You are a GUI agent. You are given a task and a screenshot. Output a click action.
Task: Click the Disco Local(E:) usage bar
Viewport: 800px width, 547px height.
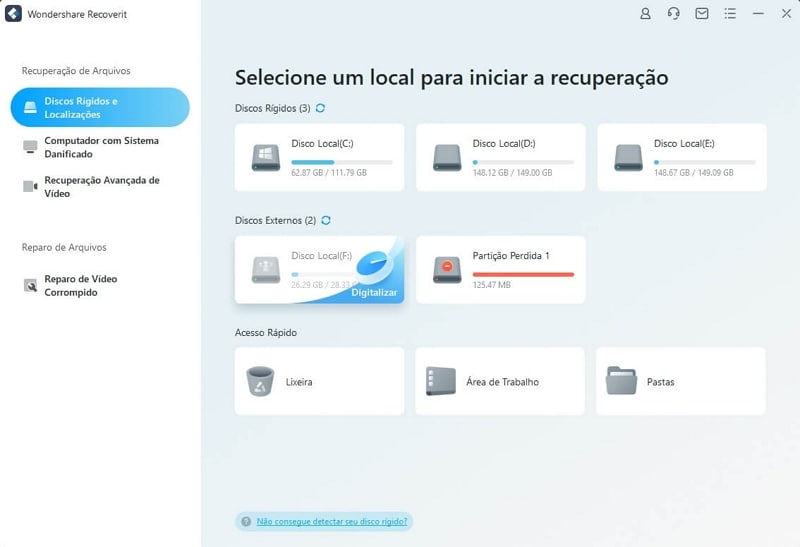705,162
